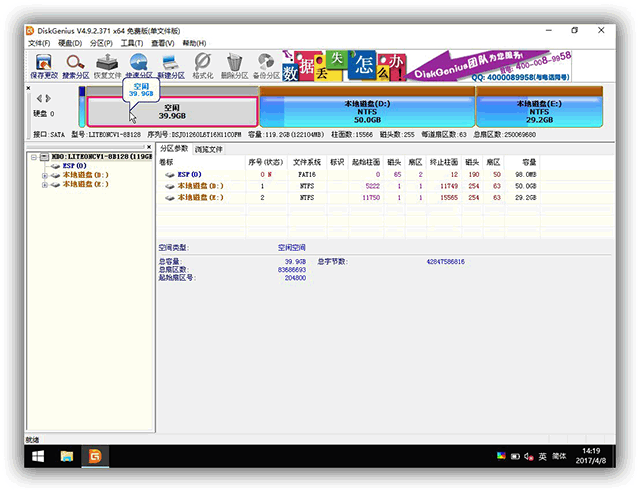Close the left tree panel
This screenshot has width=640, height=492.
pyautogui.click(x=149, y=147)
